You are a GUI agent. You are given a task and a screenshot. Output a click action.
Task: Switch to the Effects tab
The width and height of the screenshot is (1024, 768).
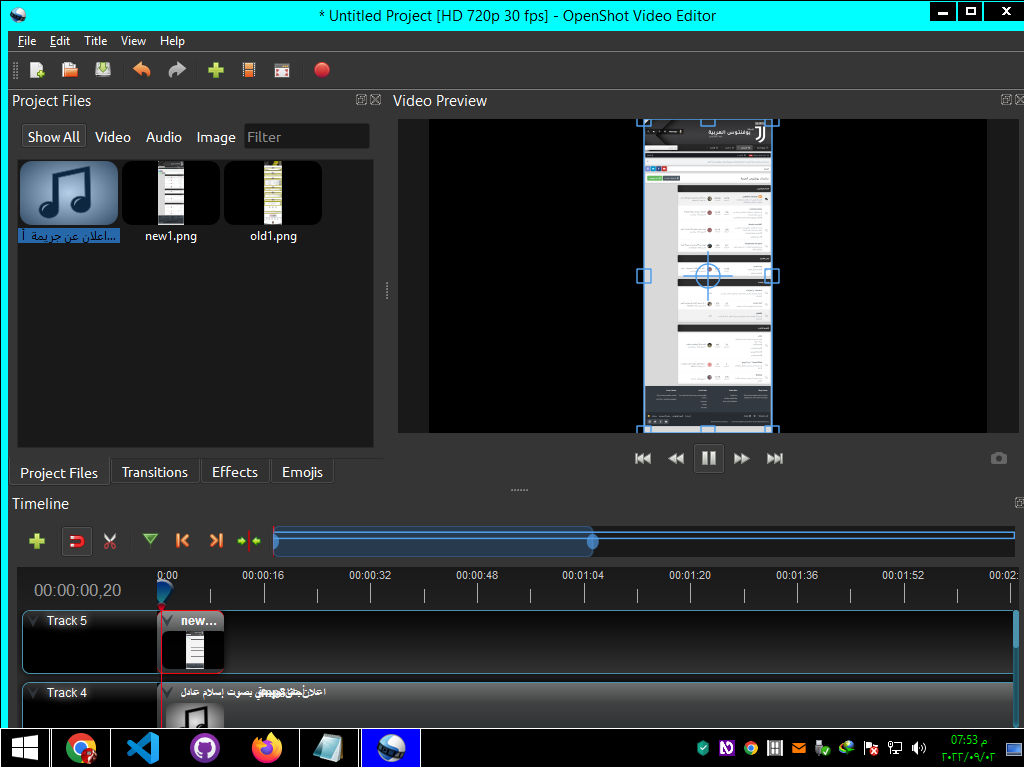235,472
